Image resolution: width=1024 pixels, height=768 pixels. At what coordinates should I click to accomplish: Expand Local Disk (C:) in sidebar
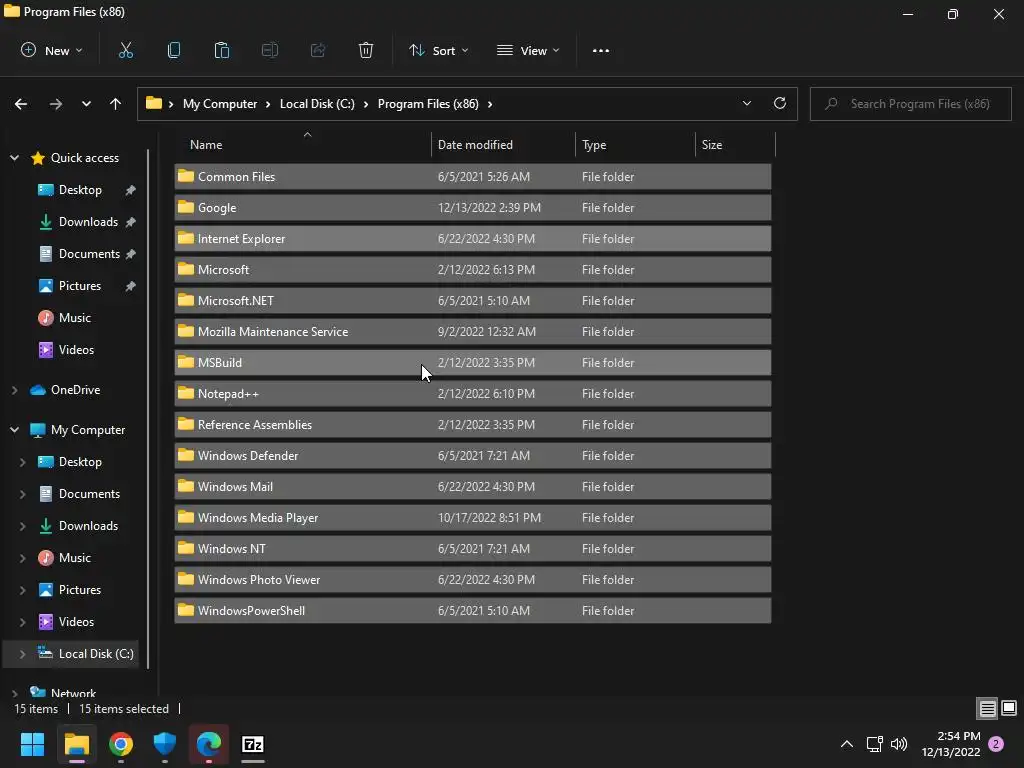(22, 654)
